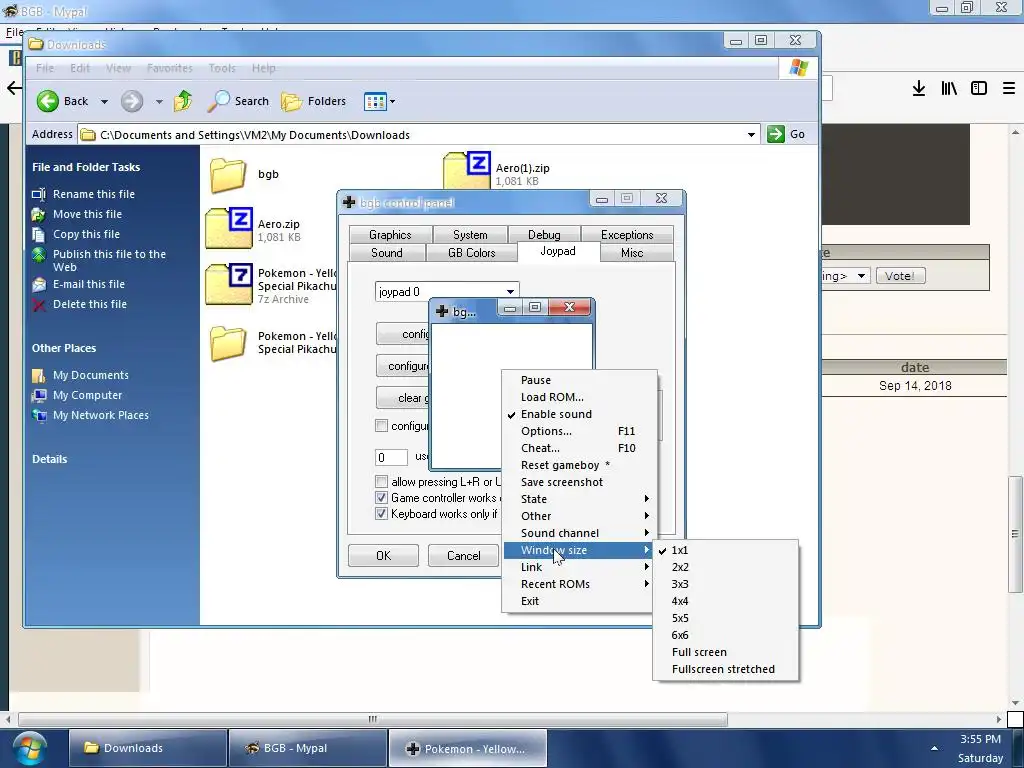Choose 2x2 window size
The image size is (1024, 768).
[x=725, y=567]
